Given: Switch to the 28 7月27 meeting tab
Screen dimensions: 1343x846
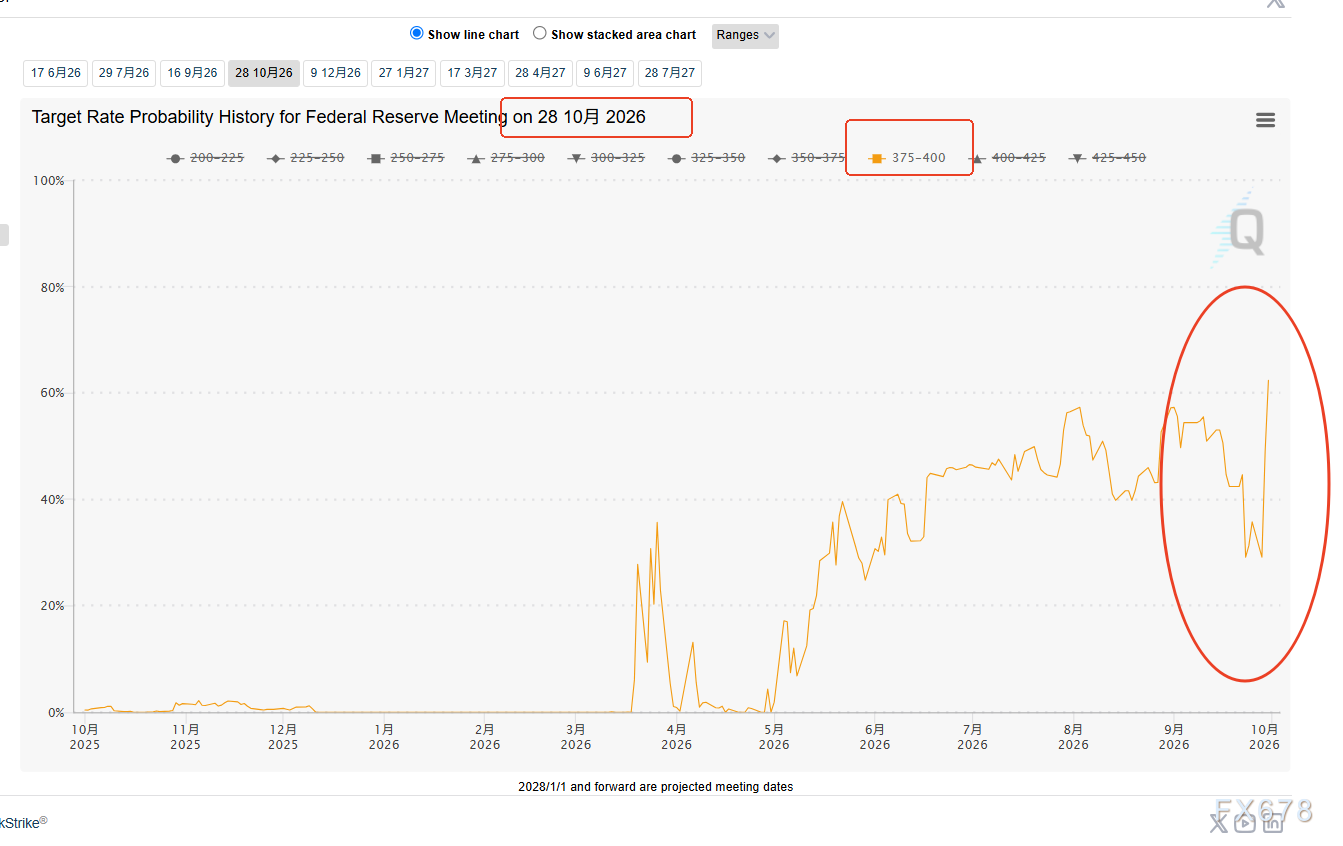Looking at the screenshot, I should pyautogui.click(x=670, y=73).
